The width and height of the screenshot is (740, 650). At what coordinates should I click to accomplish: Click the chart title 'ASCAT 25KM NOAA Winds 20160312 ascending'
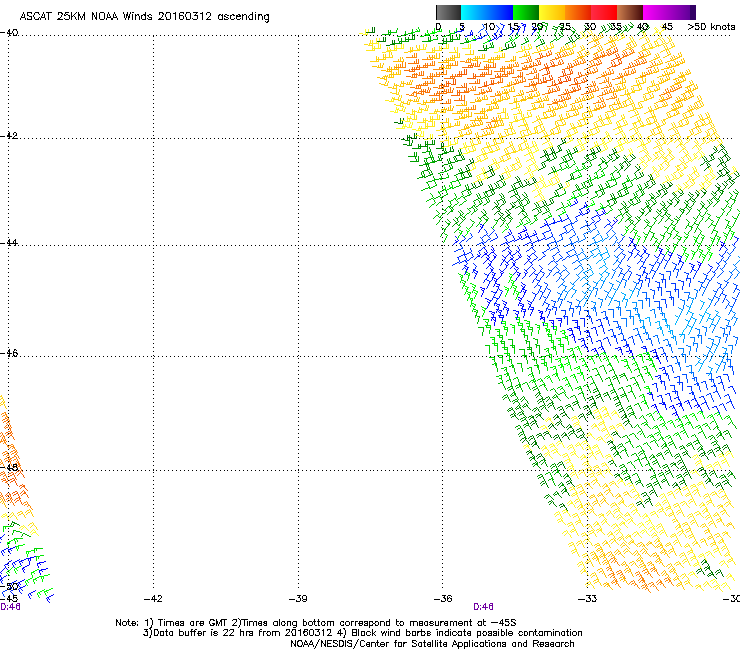144,17
